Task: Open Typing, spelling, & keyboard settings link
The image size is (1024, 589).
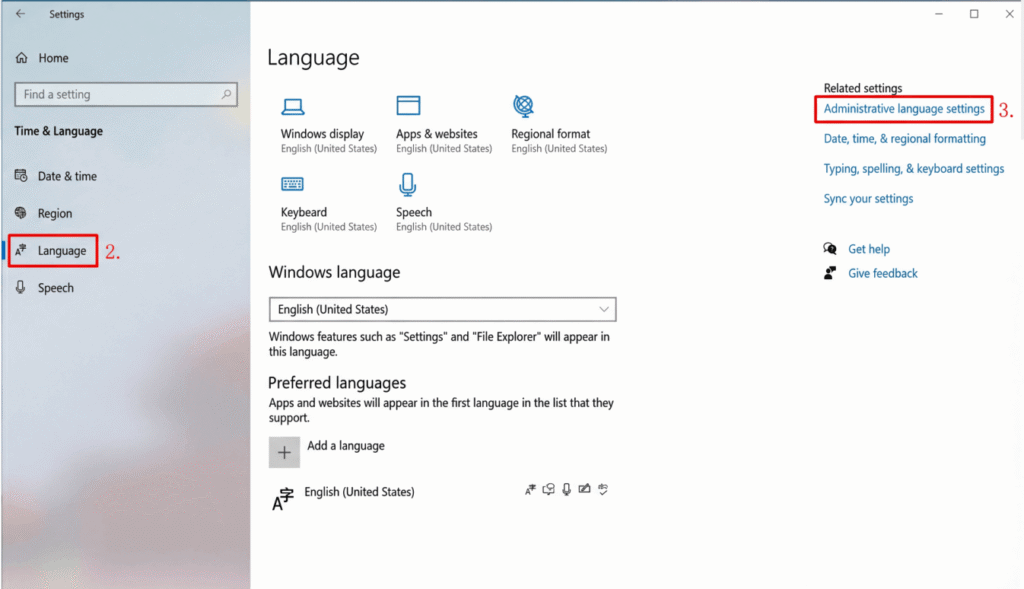Action: click(x=913, y=169)
